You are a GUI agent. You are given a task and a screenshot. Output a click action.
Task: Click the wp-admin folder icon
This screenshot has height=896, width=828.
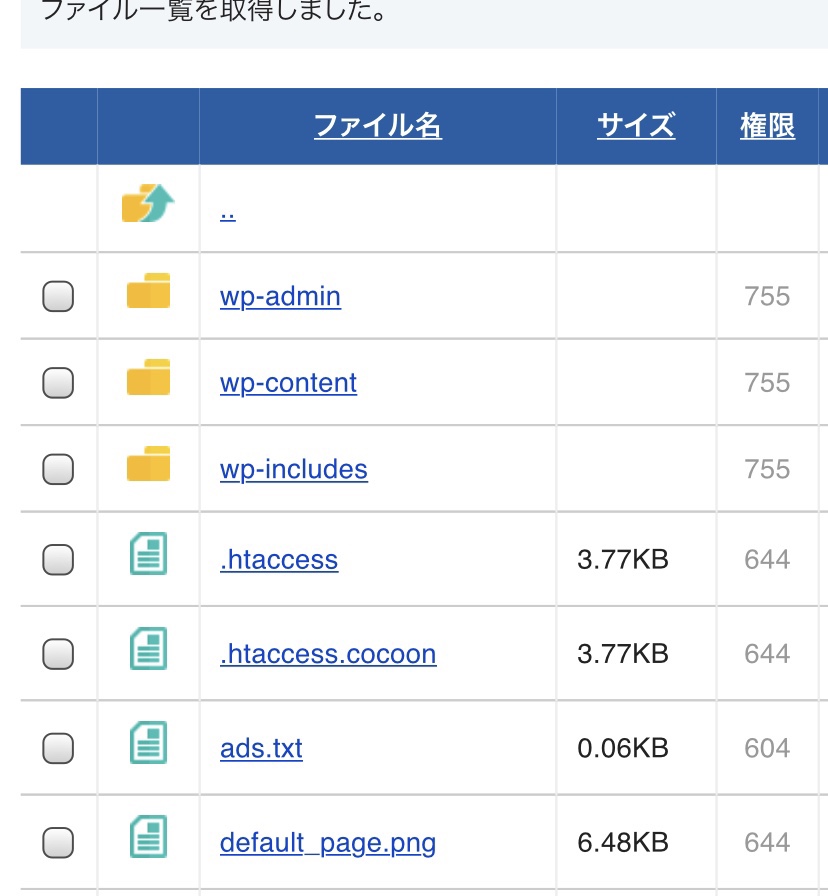click(149, 290)
